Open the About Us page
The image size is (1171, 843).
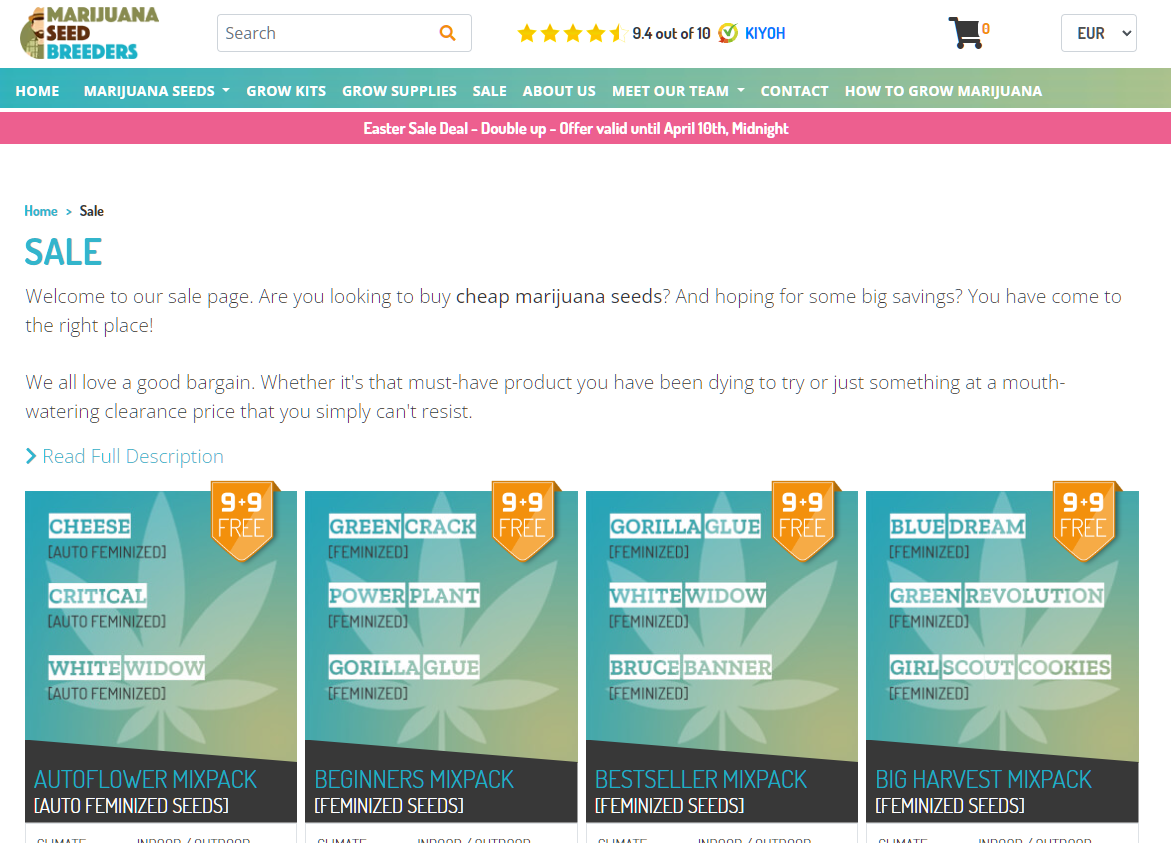[559, 91]
